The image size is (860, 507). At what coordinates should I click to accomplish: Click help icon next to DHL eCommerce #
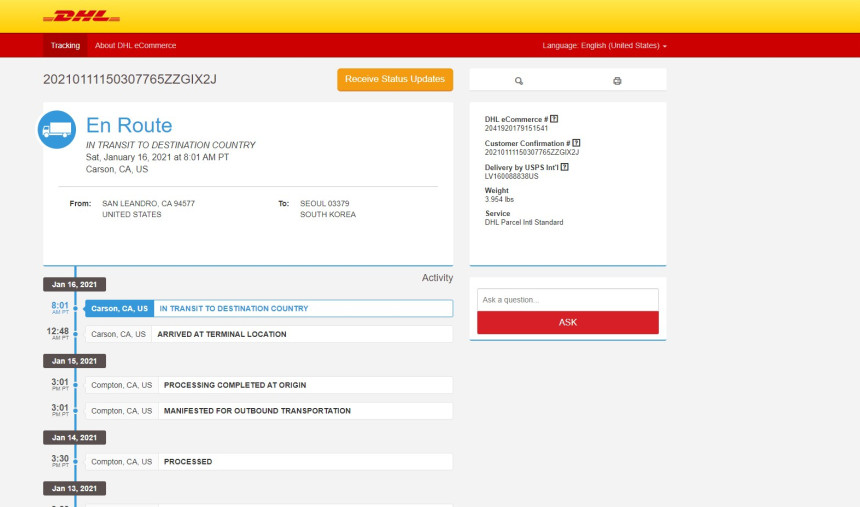coord(555,119)
